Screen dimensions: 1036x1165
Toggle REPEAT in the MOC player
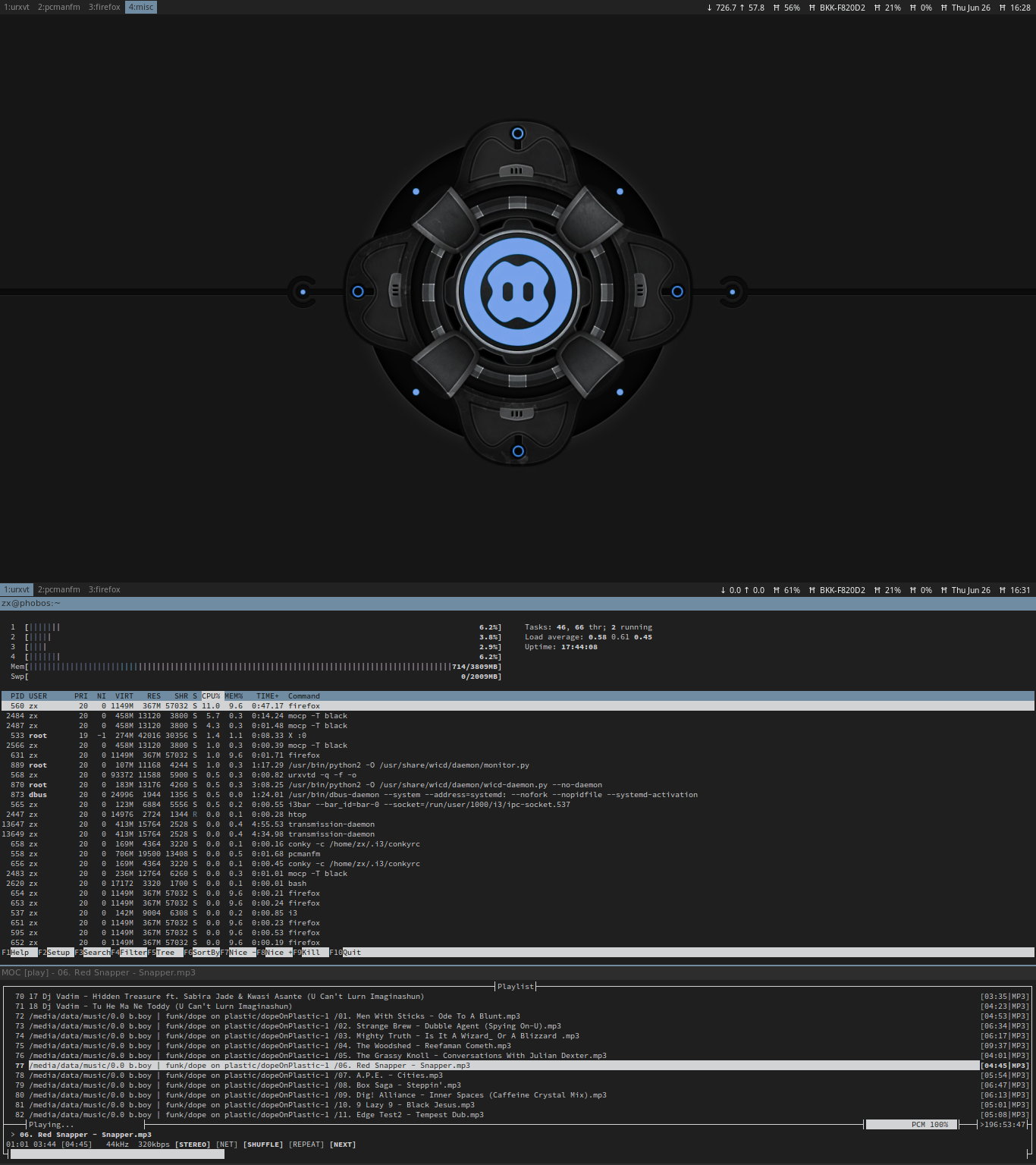[x=306, y=1145]
